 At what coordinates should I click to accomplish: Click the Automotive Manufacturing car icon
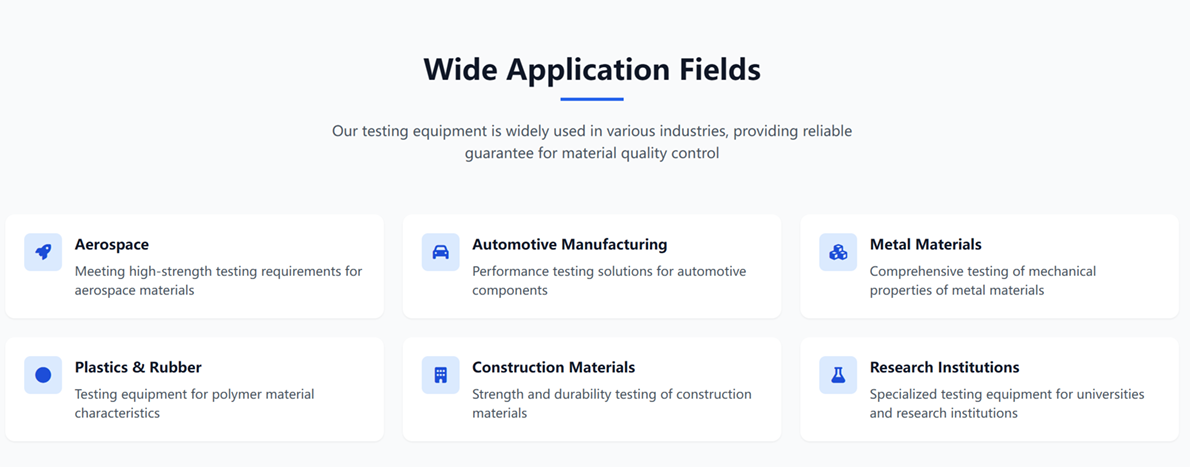pyautogui.click(x=440, y=252)
